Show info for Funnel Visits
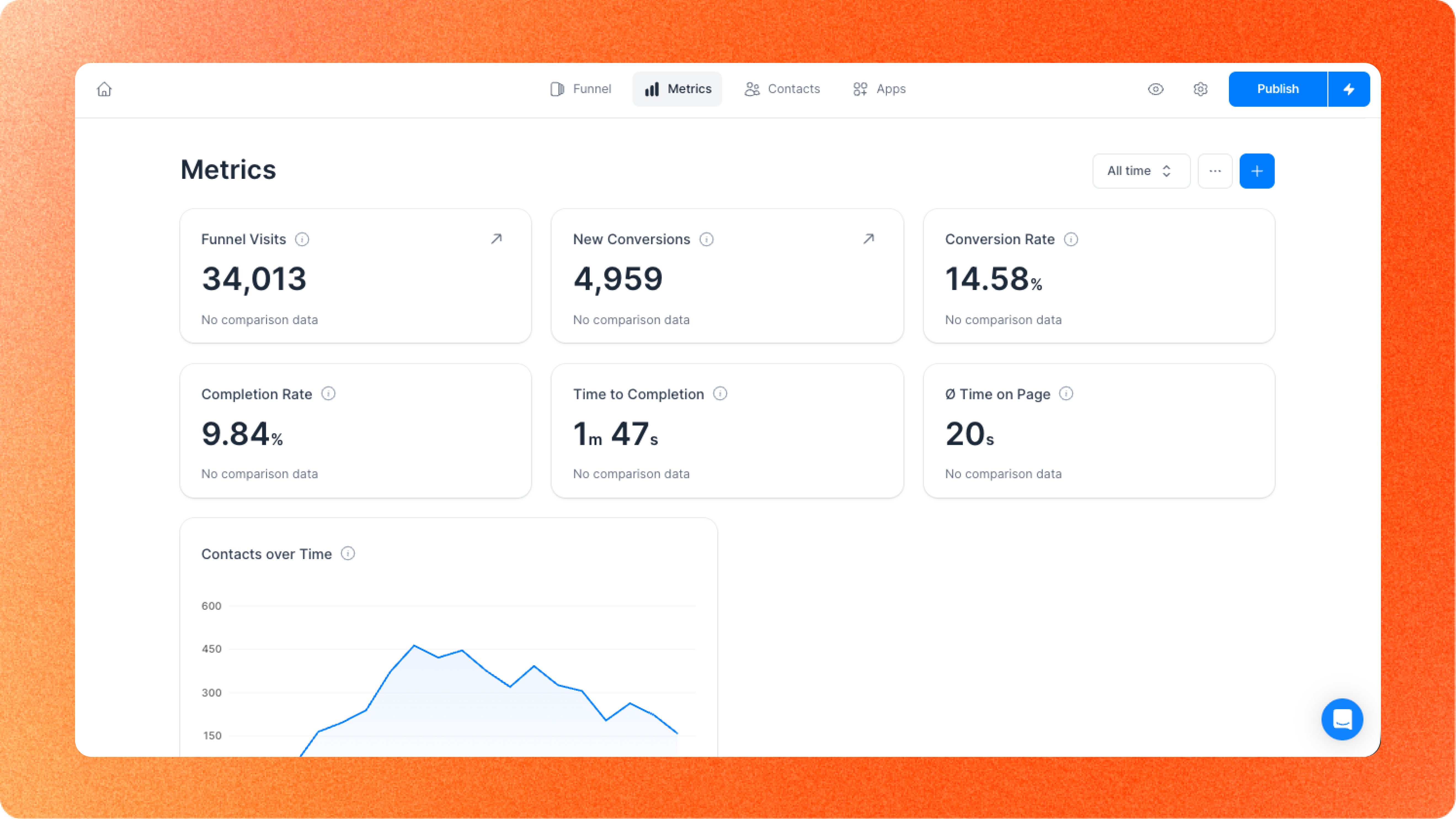 302,239
